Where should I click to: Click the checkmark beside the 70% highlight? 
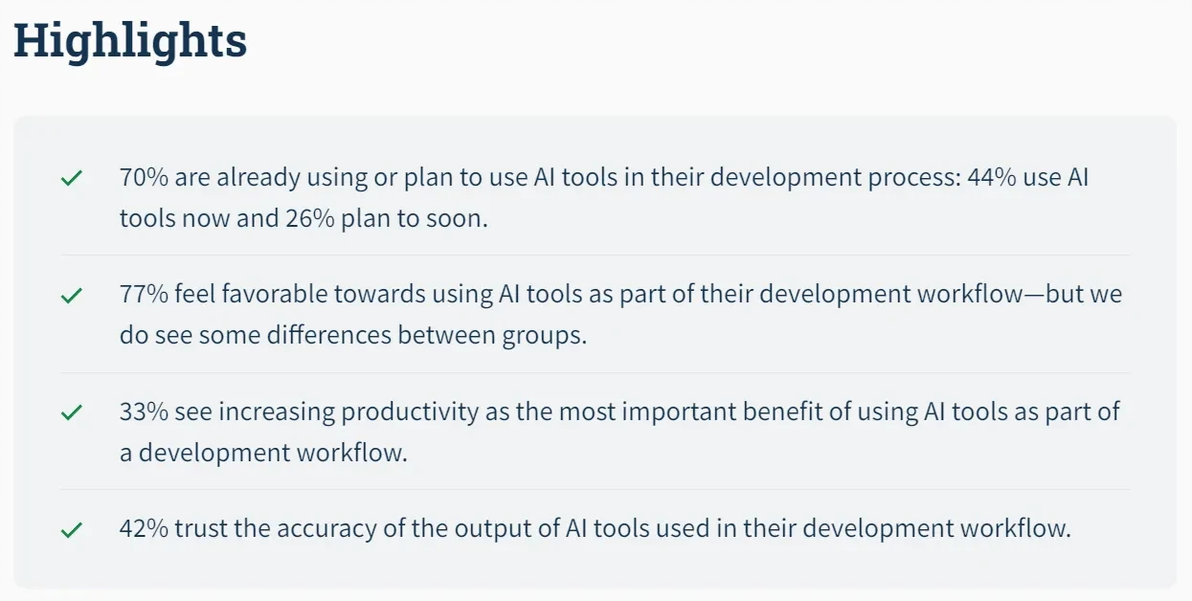pos(71,179)
